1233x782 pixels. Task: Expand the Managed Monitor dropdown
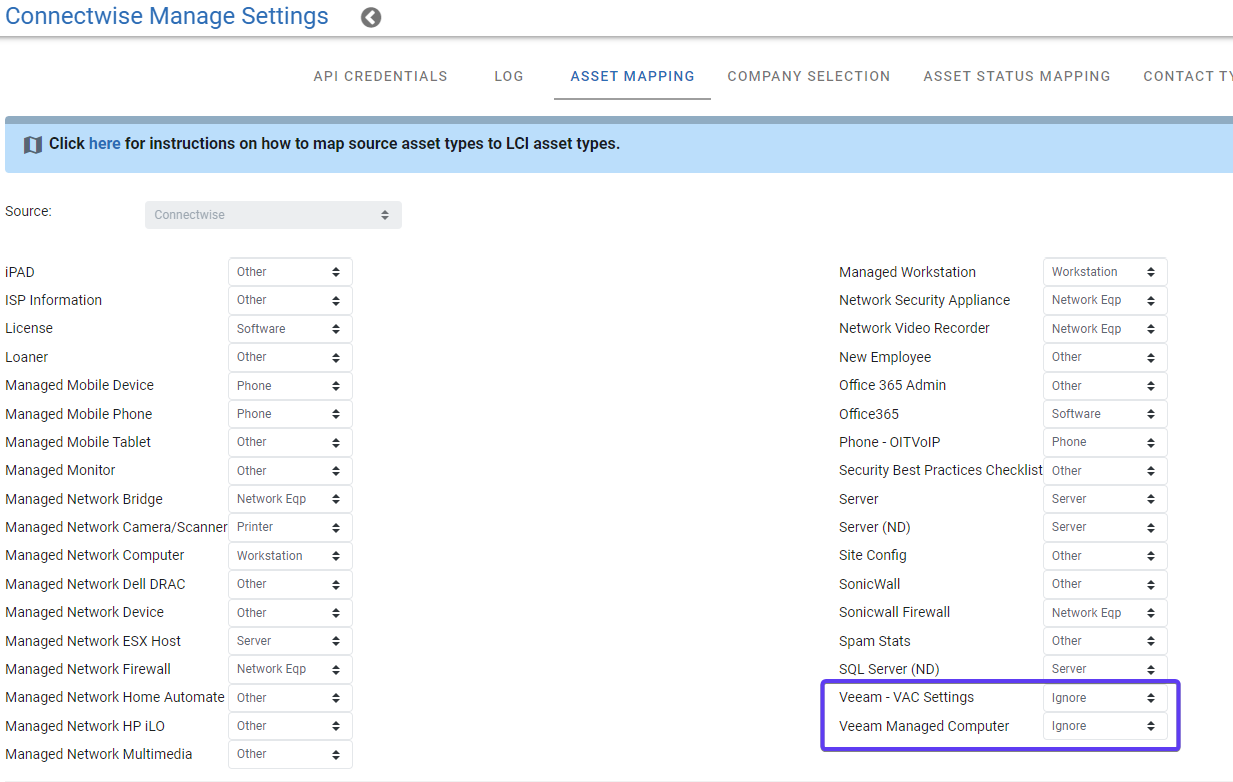tap(290, 471)
